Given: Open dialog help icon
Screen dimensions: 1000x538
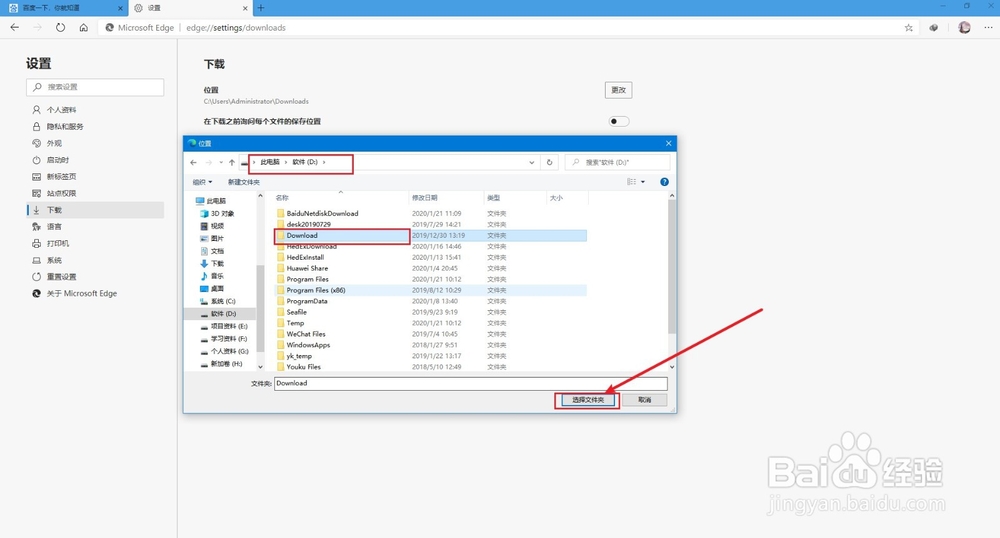Looking at the screenshot, I should (664, 182).
